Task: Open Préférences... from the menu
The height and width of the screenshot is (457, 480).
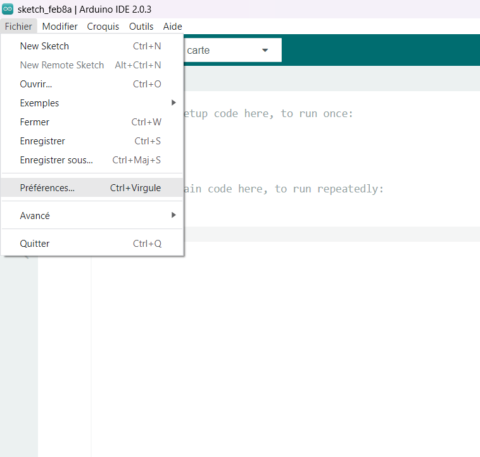Action: [92, 188]
